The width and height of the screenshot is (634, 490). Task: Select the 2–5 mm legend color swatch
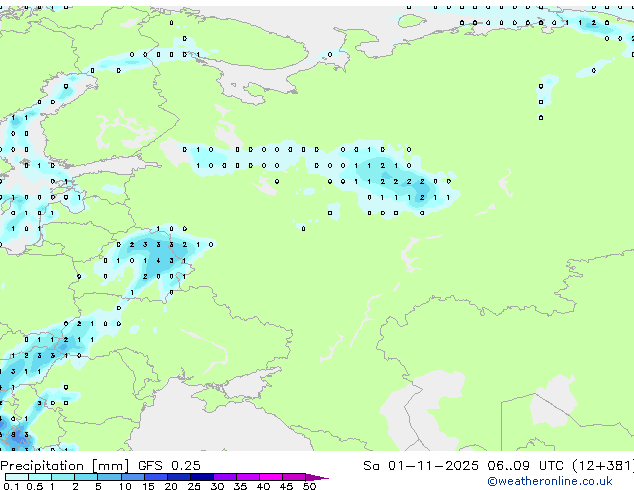click(x=86, y=477)
